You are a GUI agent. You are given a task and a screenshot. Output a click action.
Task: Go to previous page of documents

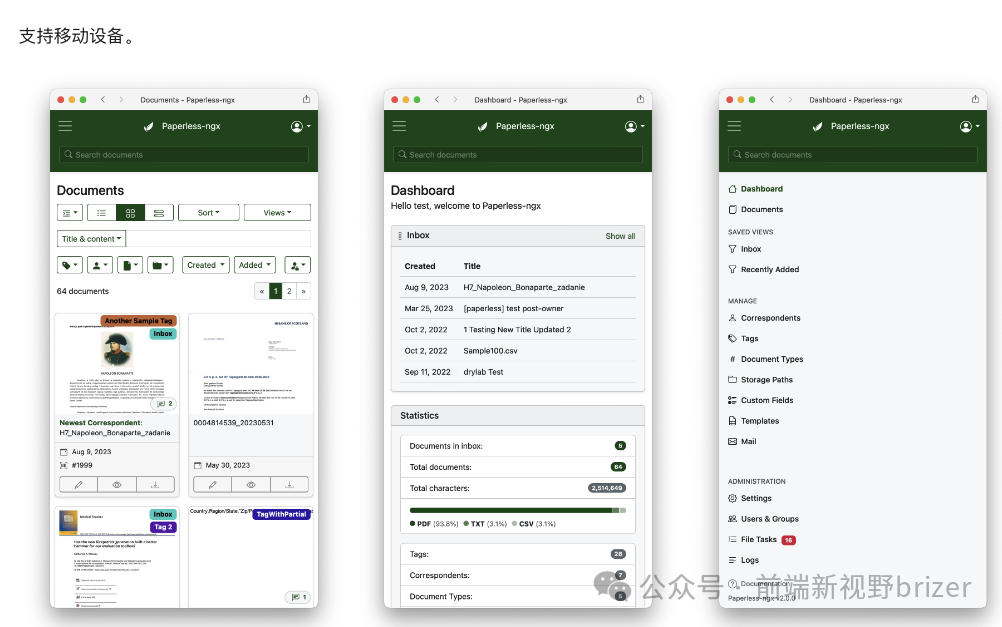click(261, 291)
